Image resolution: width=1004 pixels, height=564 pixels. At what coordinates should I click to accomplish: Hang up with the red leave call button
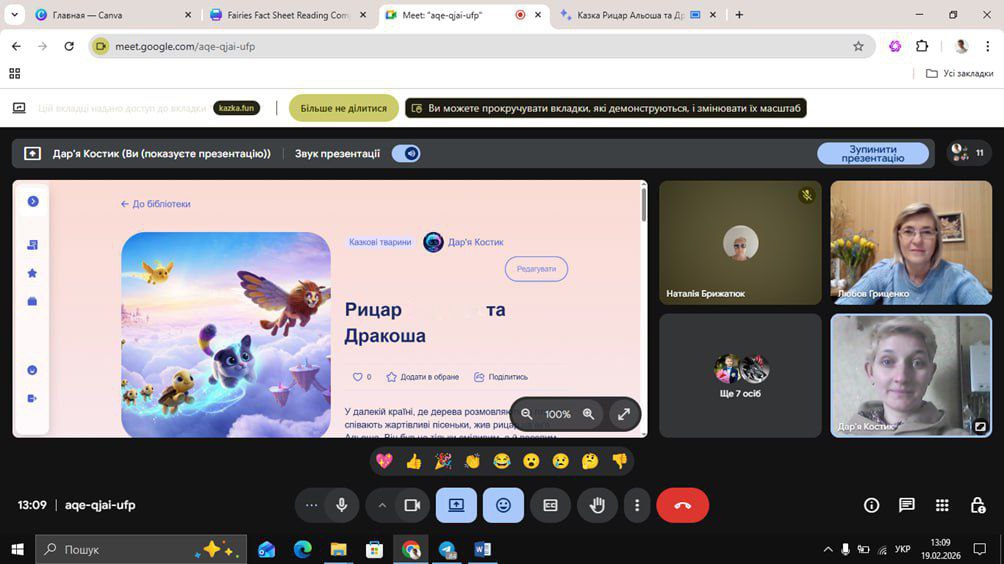coord(682,506)
